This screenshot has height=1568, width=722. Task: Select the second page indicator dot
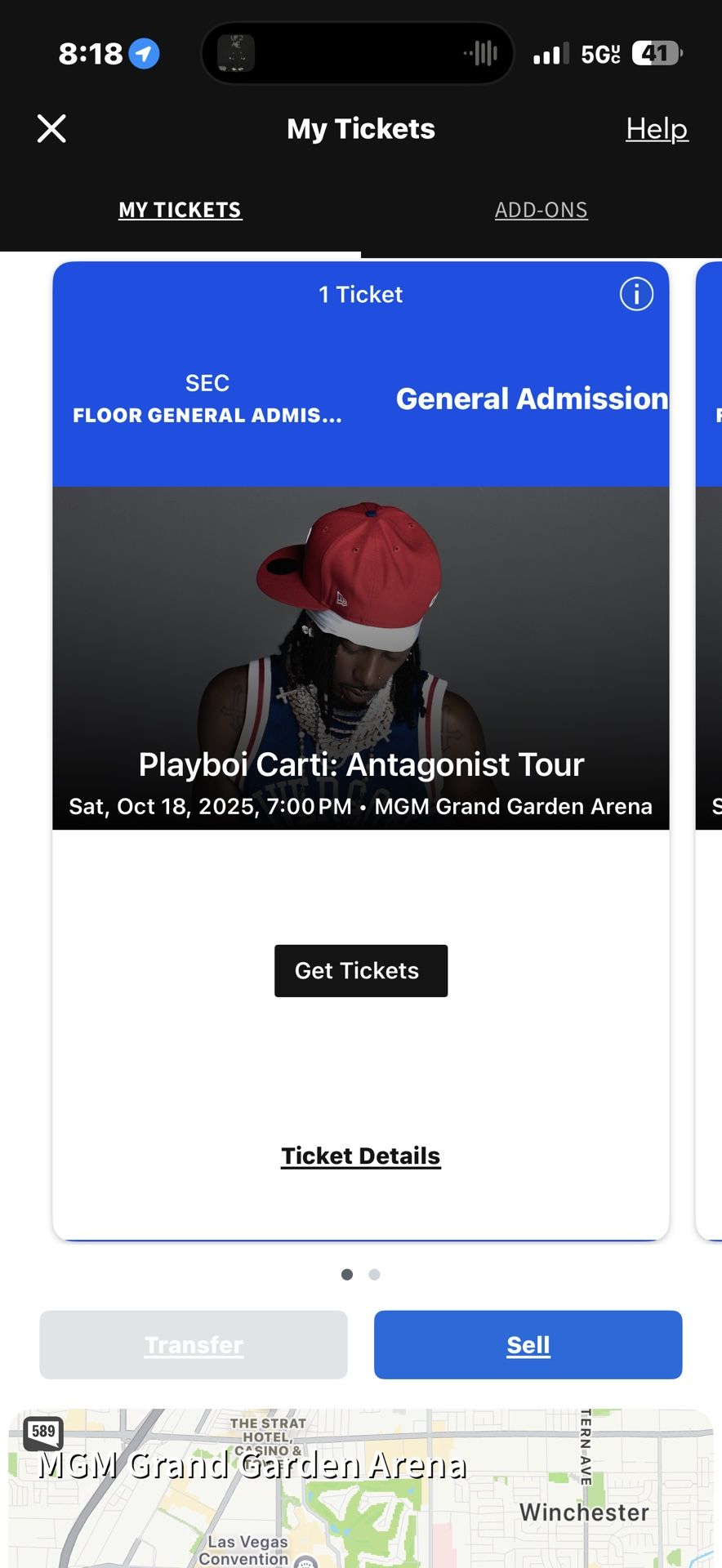click(x=374, y=1275)
